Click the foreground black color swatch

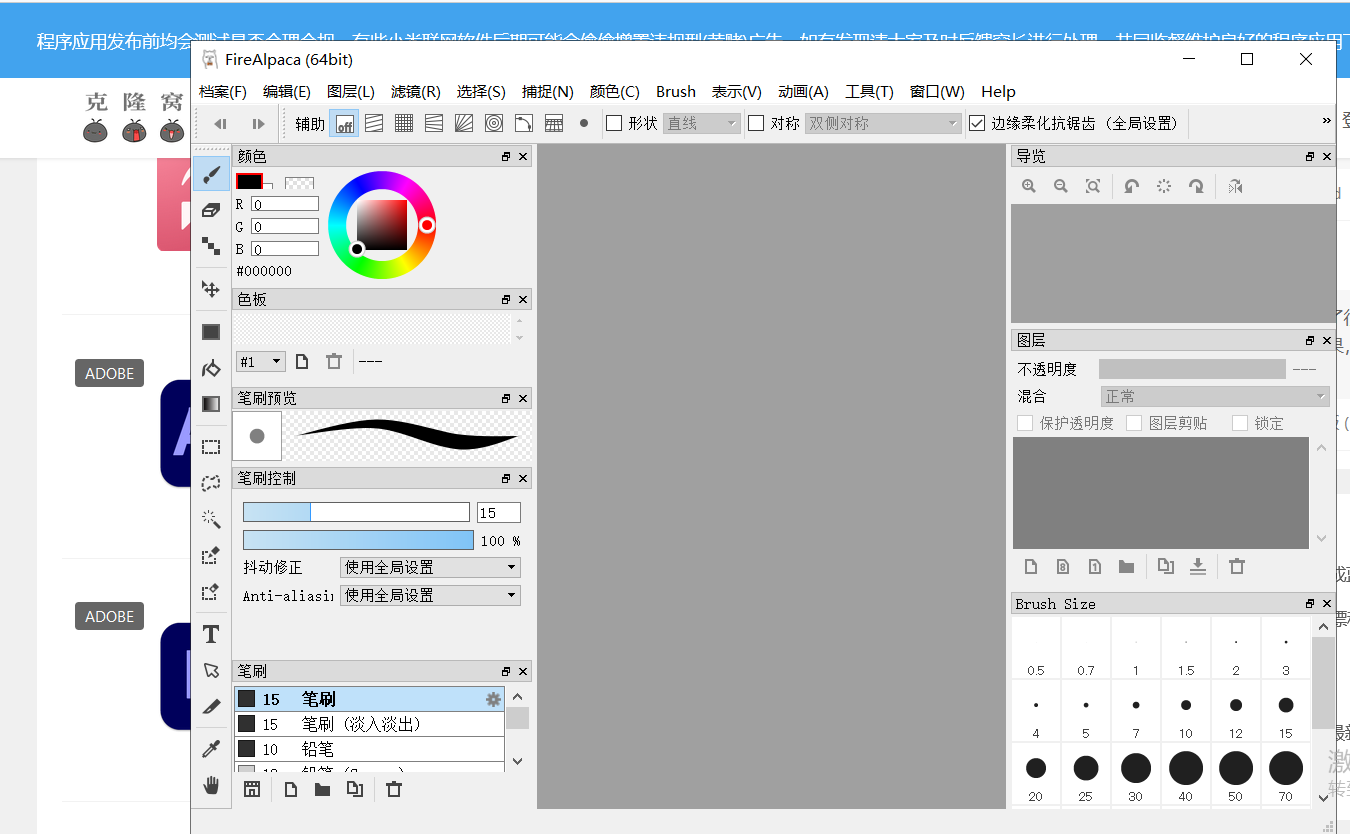(249, 182)
